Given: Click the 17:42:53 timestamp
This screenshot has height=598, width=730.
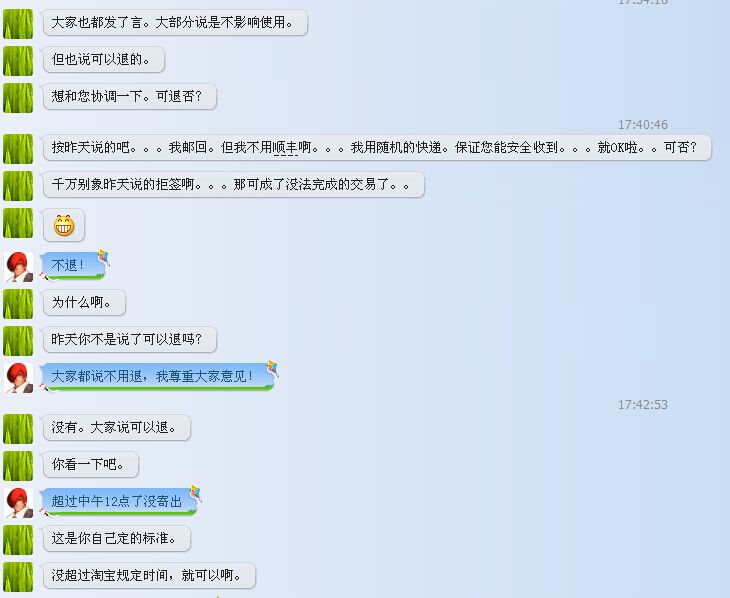Looking at the screenshot, I should click(642, 405).
